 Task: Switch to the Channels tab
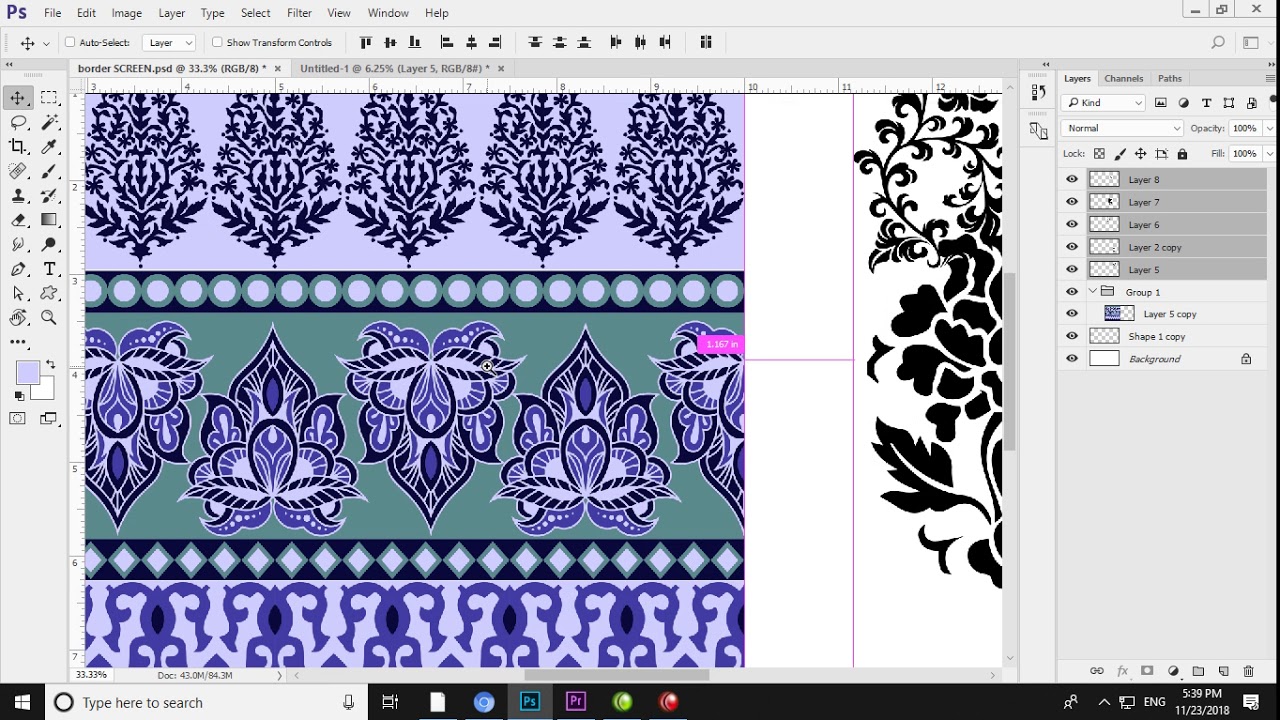(1123, 78)
